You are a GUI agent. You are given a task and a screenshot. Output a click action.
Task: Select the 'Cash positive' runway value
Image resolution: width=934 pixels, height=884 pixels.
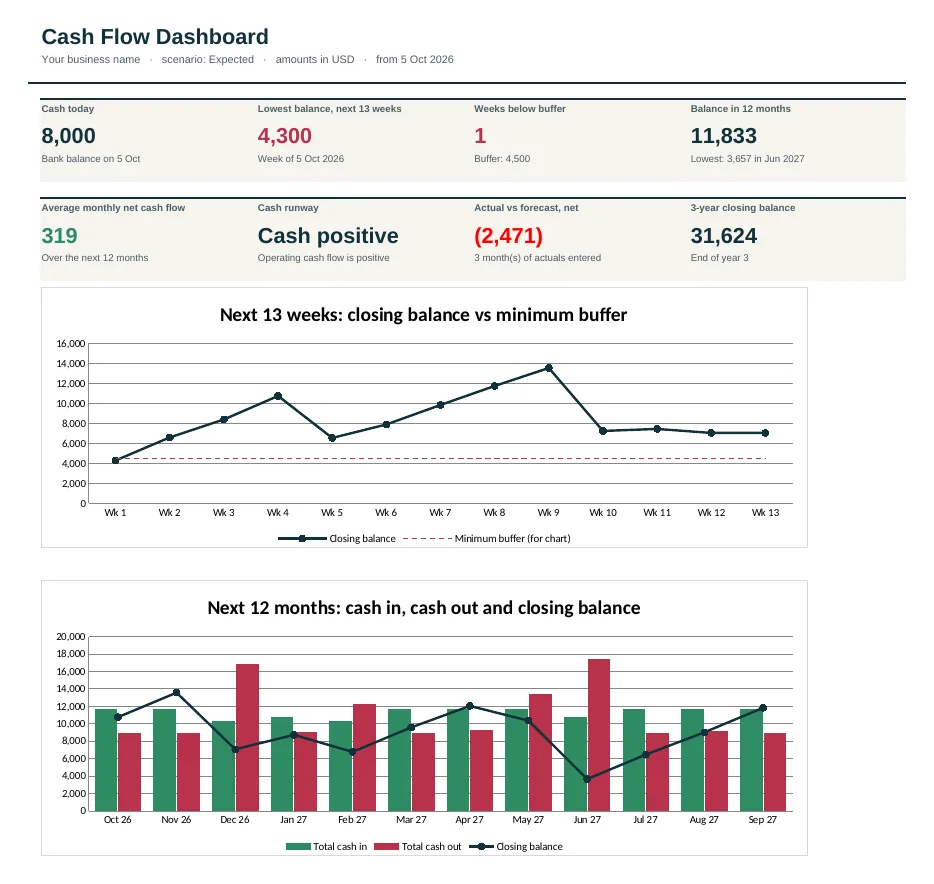point(328,236)
